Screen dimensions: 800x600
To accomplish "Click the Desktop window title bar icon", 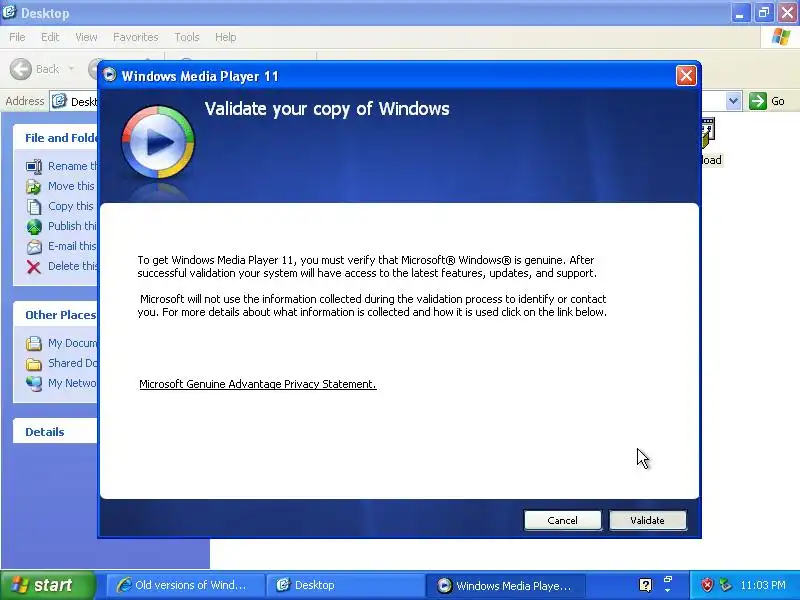I will pyautogui.click(x=9, y=12).
